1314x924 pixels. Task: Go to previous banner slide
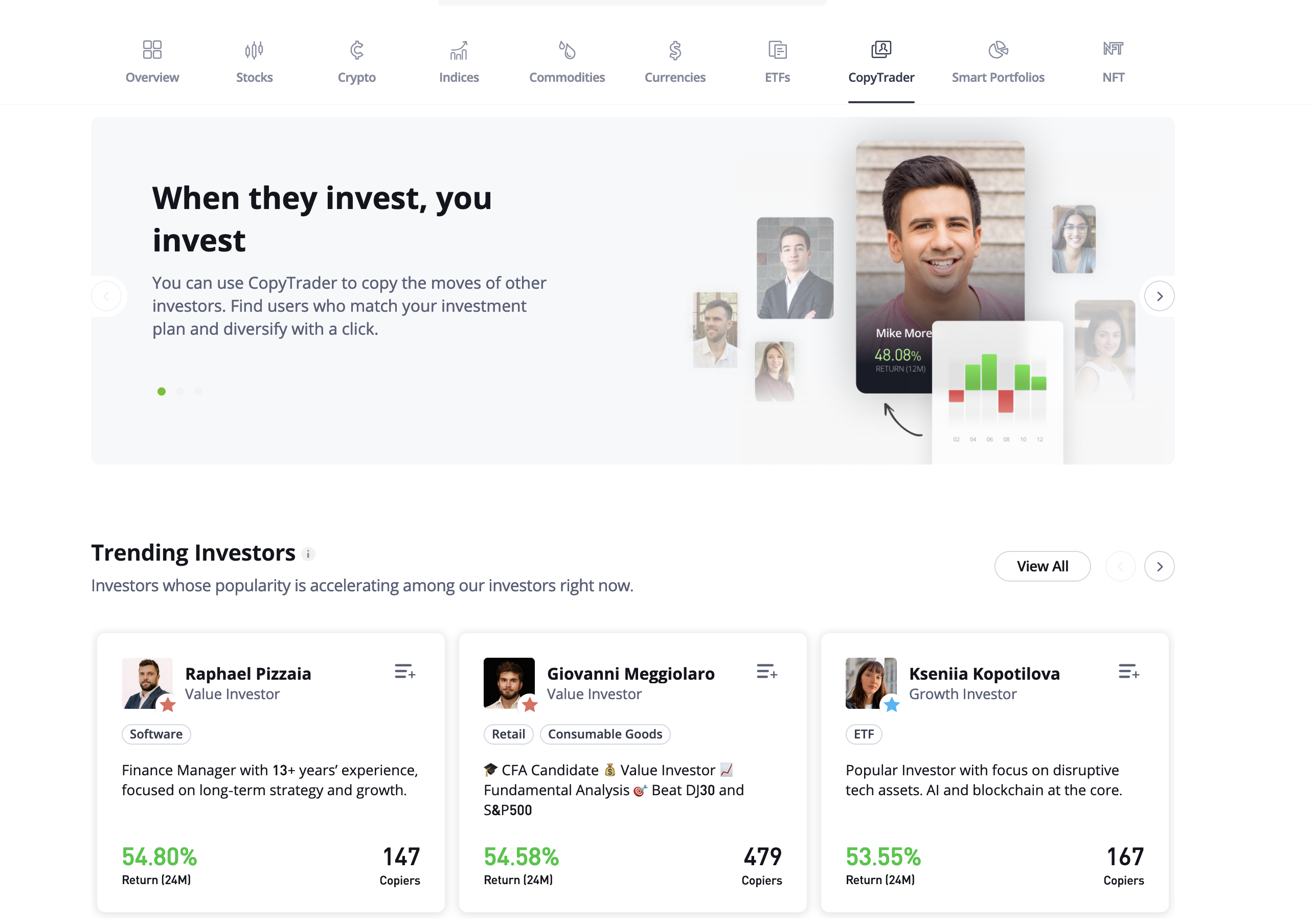[x=106, y=296]
